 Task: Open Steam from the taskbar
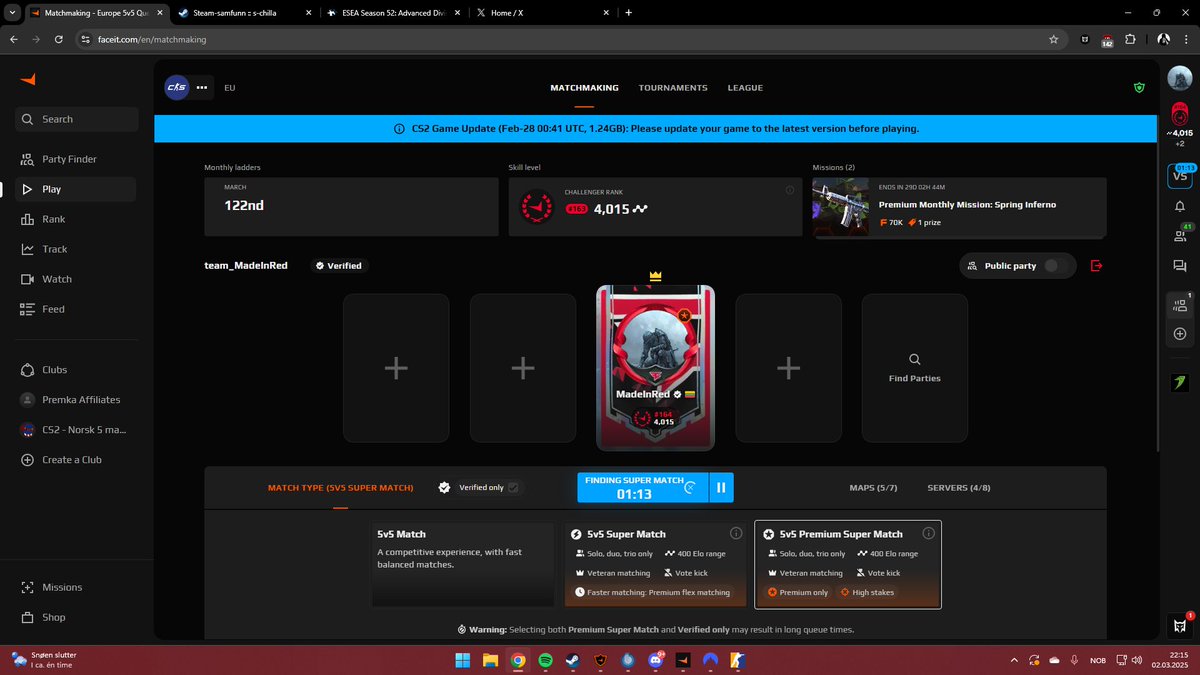pyautogui.click(x=573, y=660)
